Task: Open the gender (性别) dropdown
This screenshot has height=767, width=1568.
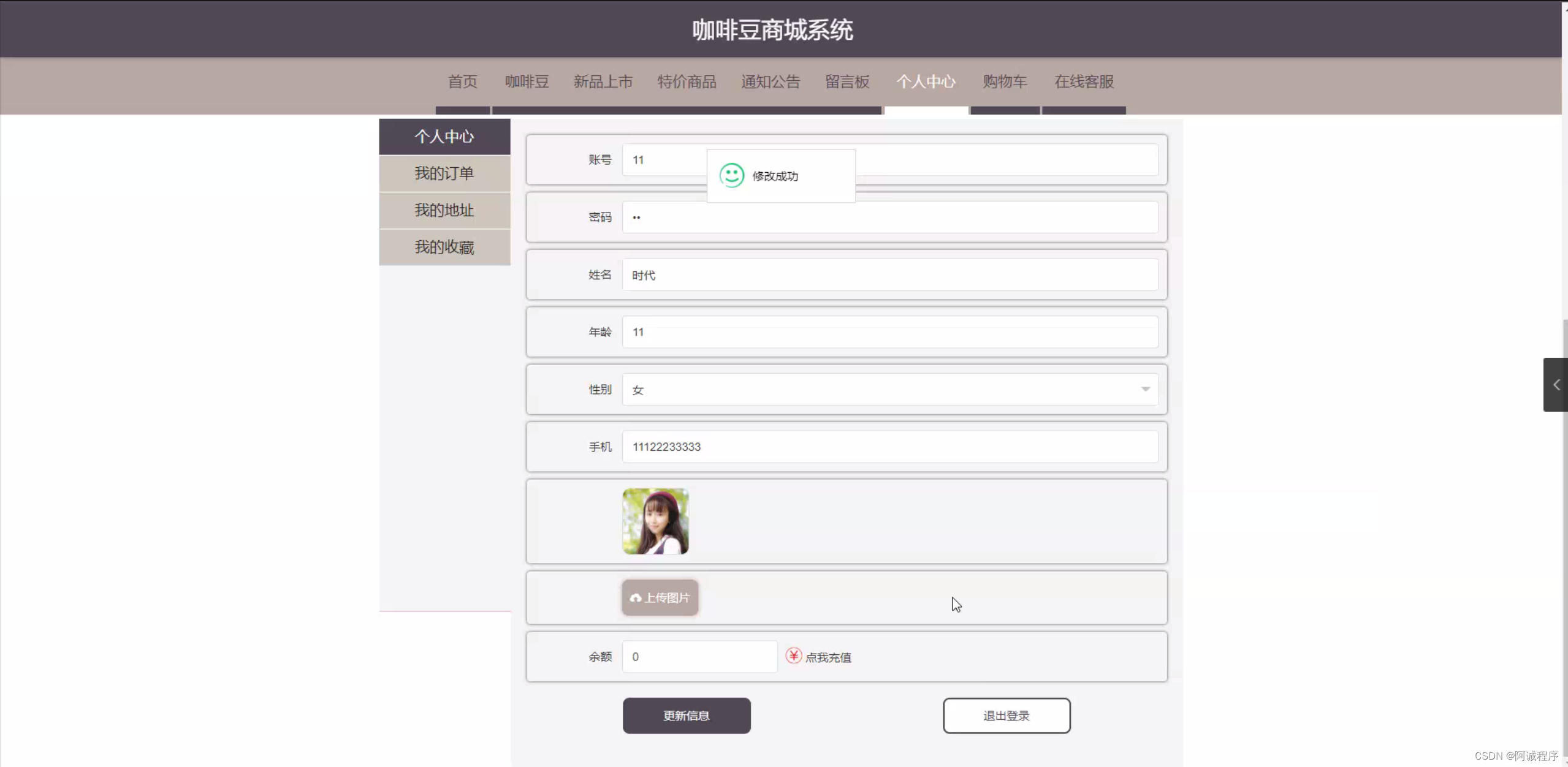Action: tap(889, 390)
